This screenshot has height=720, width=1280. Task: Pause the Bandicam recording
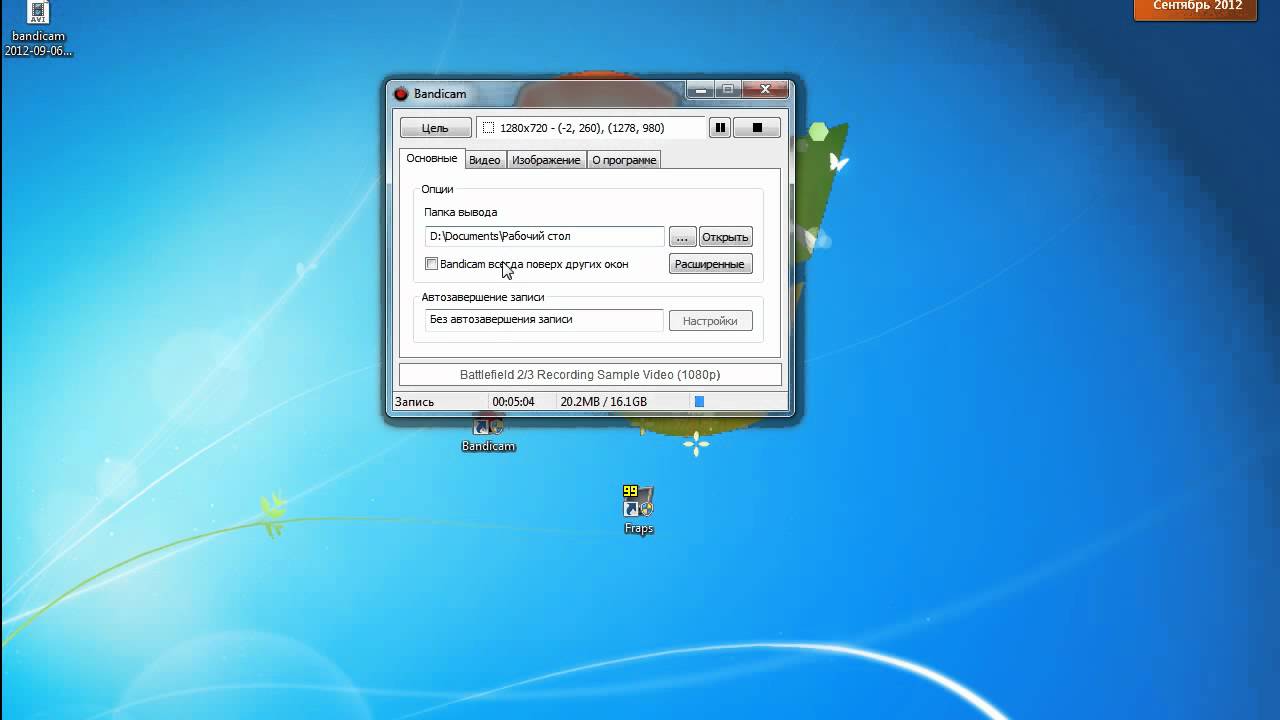click(x=719, y=128)
